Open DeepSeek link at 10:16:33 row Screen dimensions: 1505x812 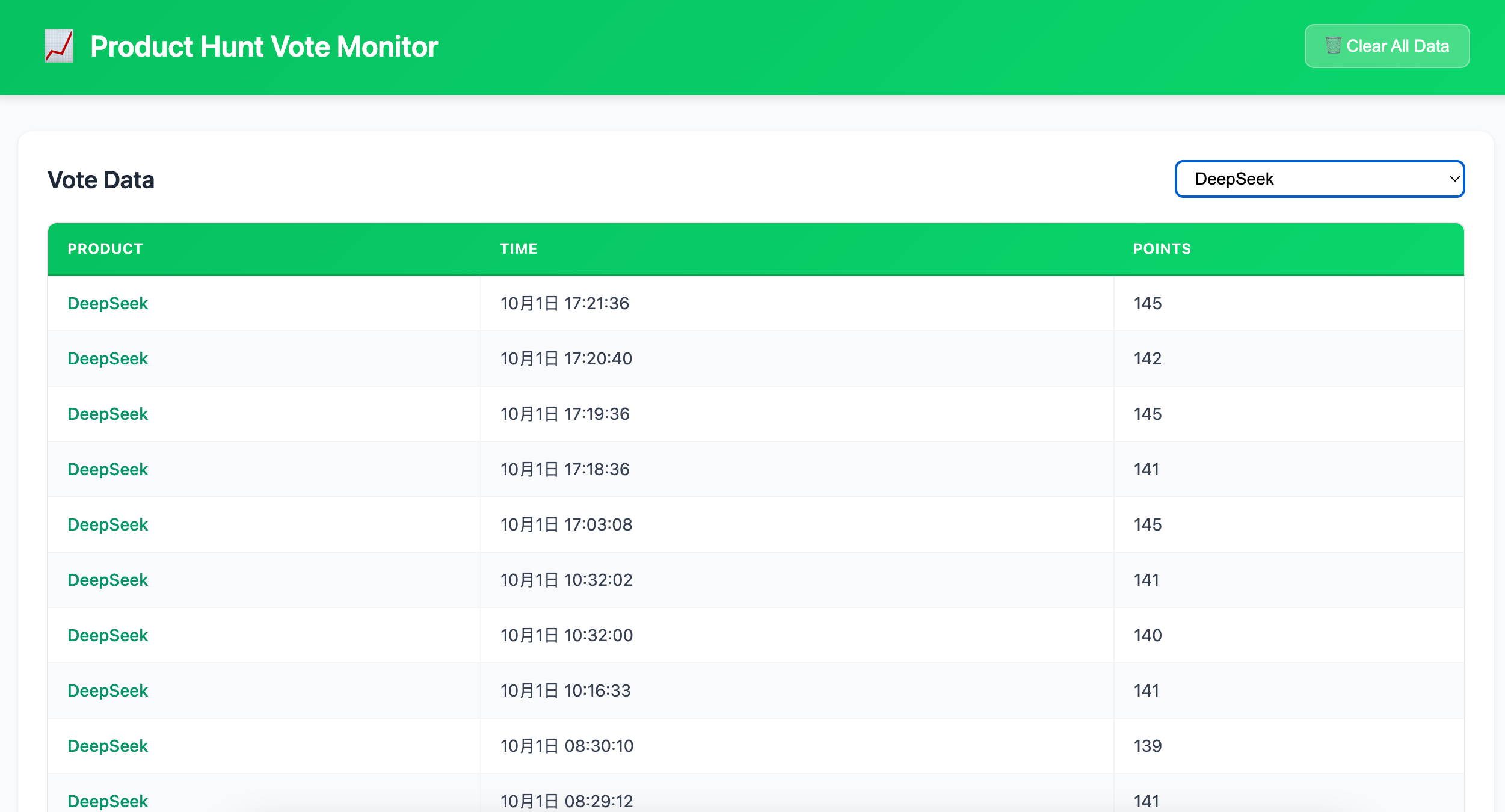click(x=108, y=691)
